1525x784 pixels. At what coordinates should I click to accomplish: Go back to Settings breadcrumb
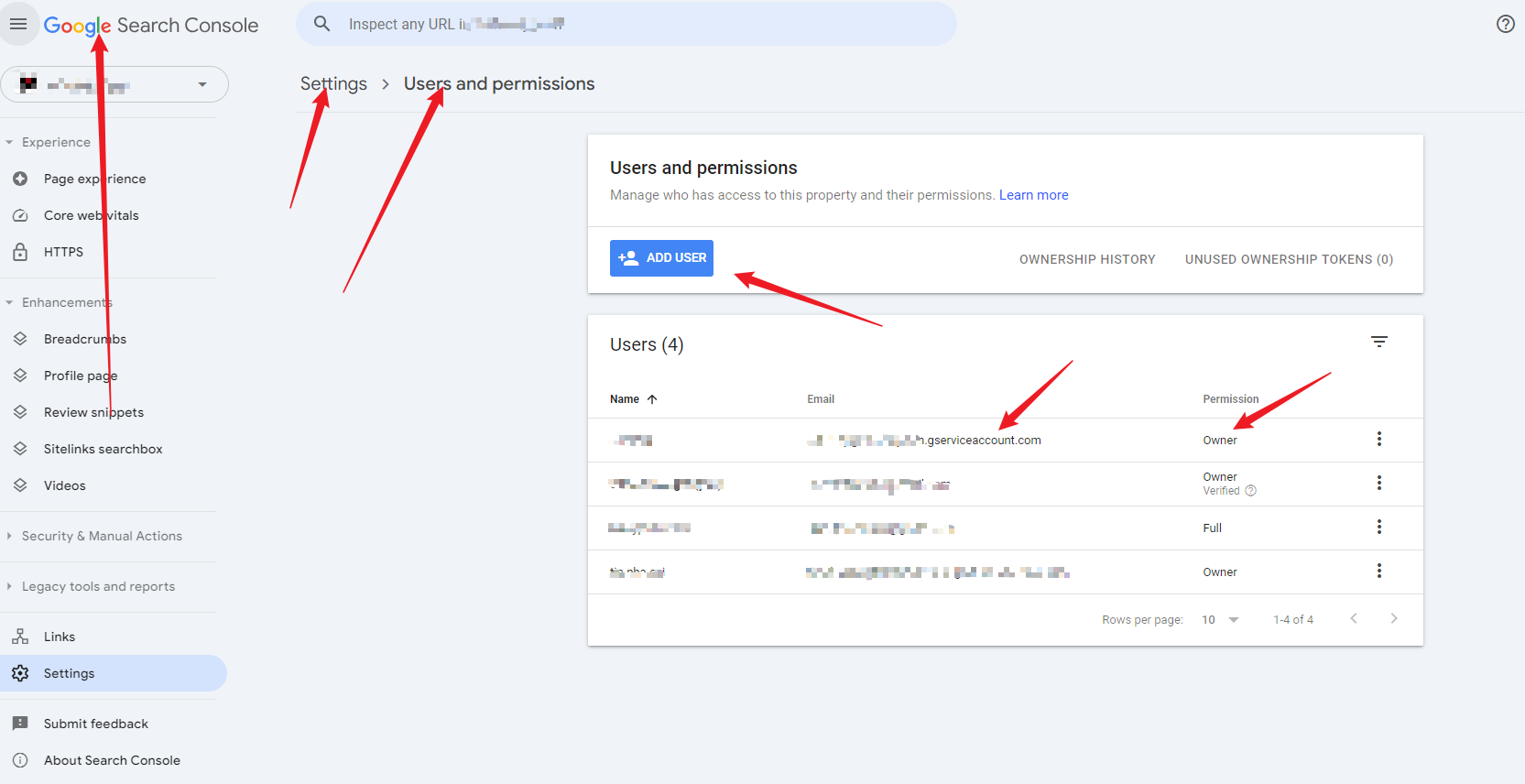[333, 84]
